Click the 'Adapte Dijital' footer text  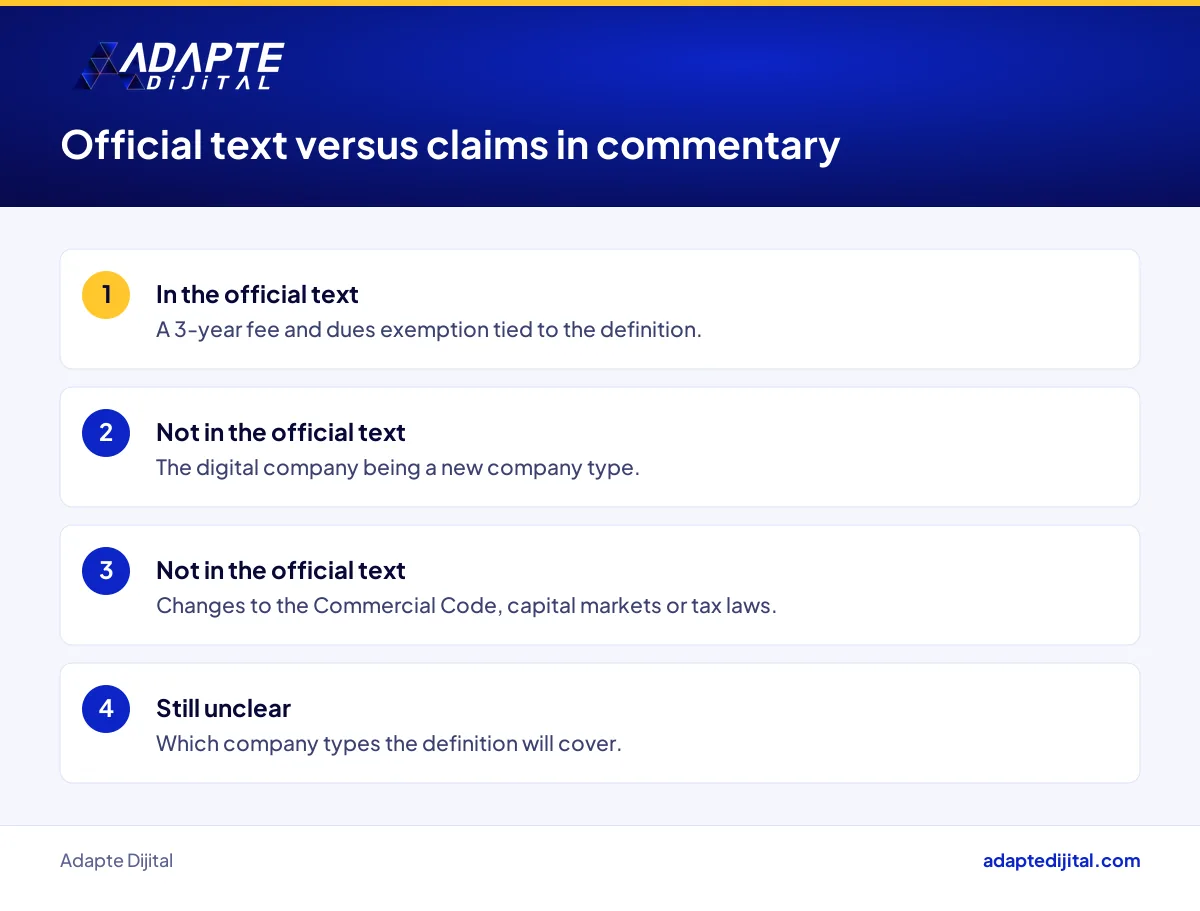pos(116,860)
